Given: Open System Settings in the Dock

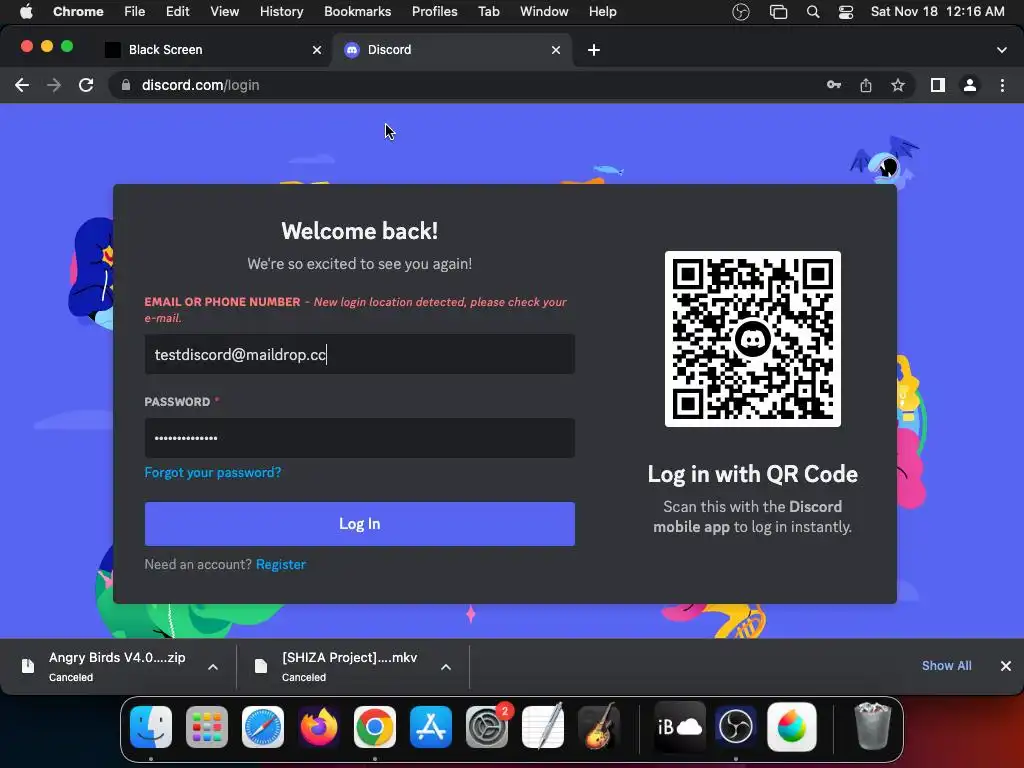Looking at the screenshot, I should point(487,726).
